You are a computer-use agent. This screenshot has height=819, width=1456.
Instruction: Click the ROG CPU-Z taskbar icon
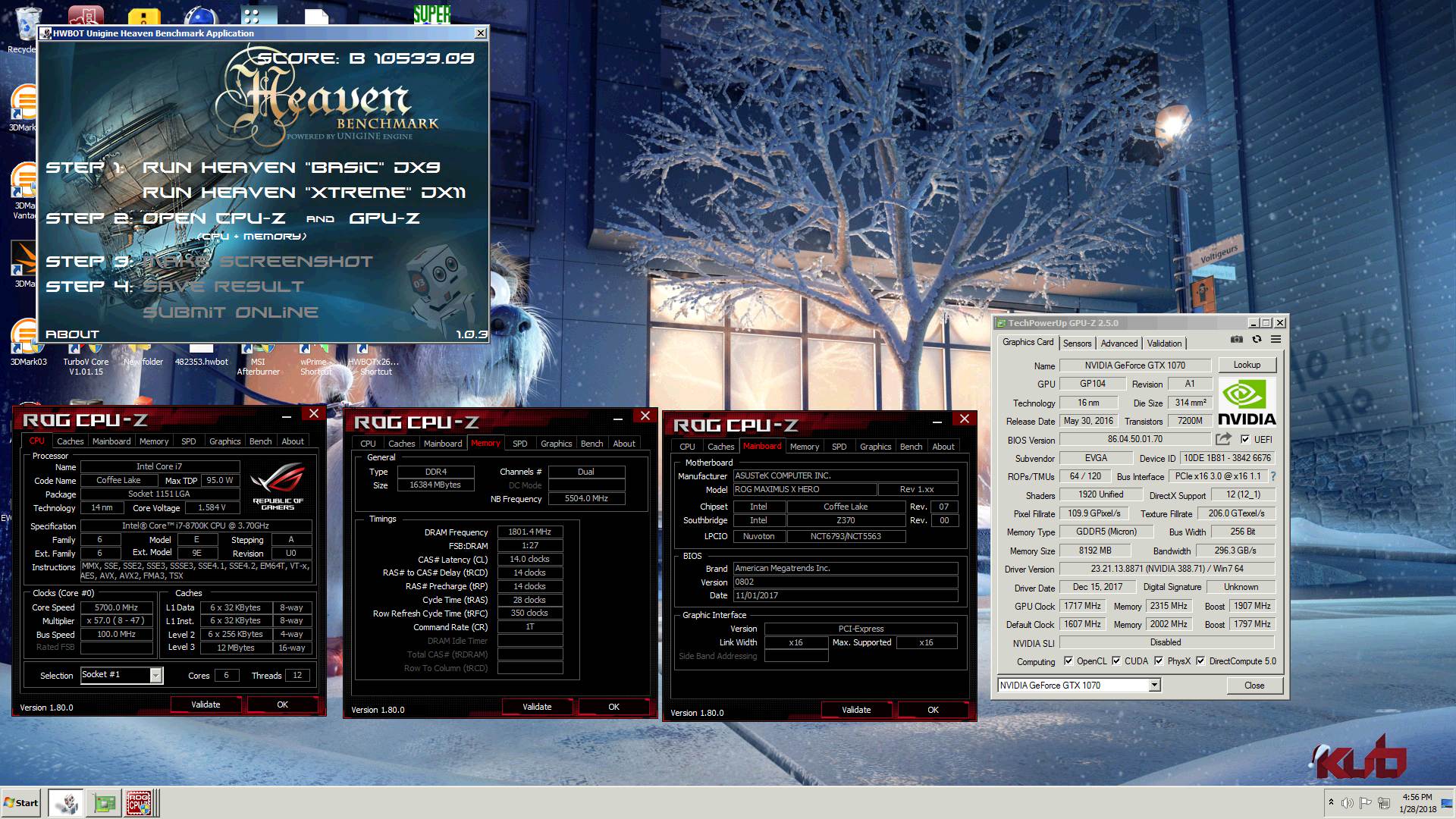138,802
